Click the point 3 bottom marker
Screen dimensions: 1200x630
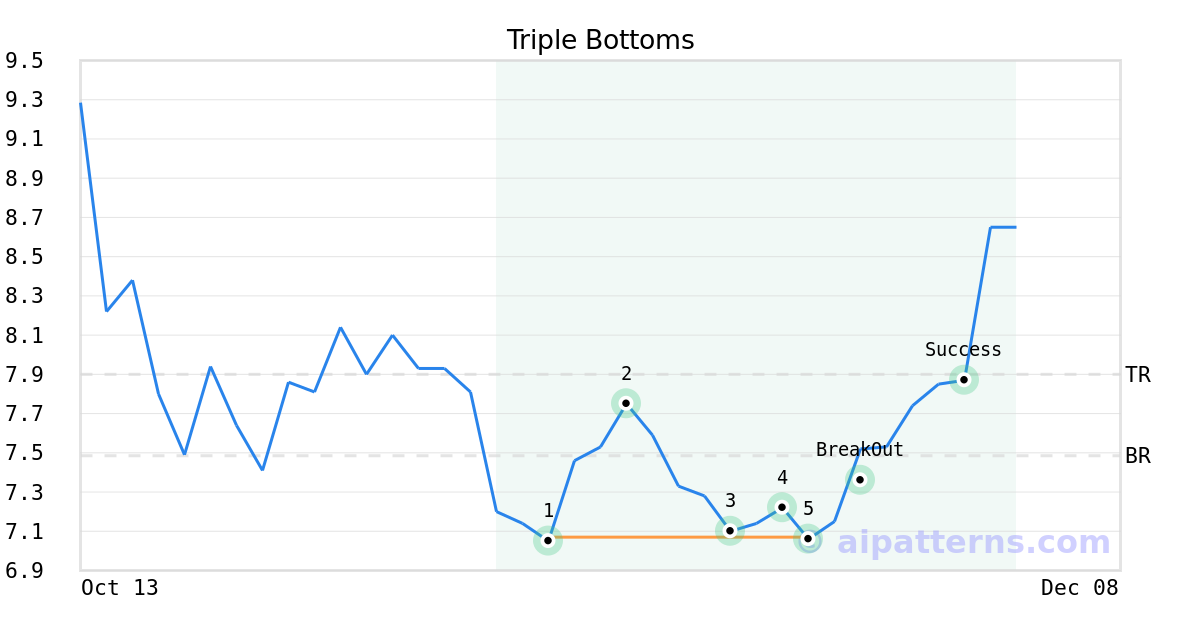(730, 530)
